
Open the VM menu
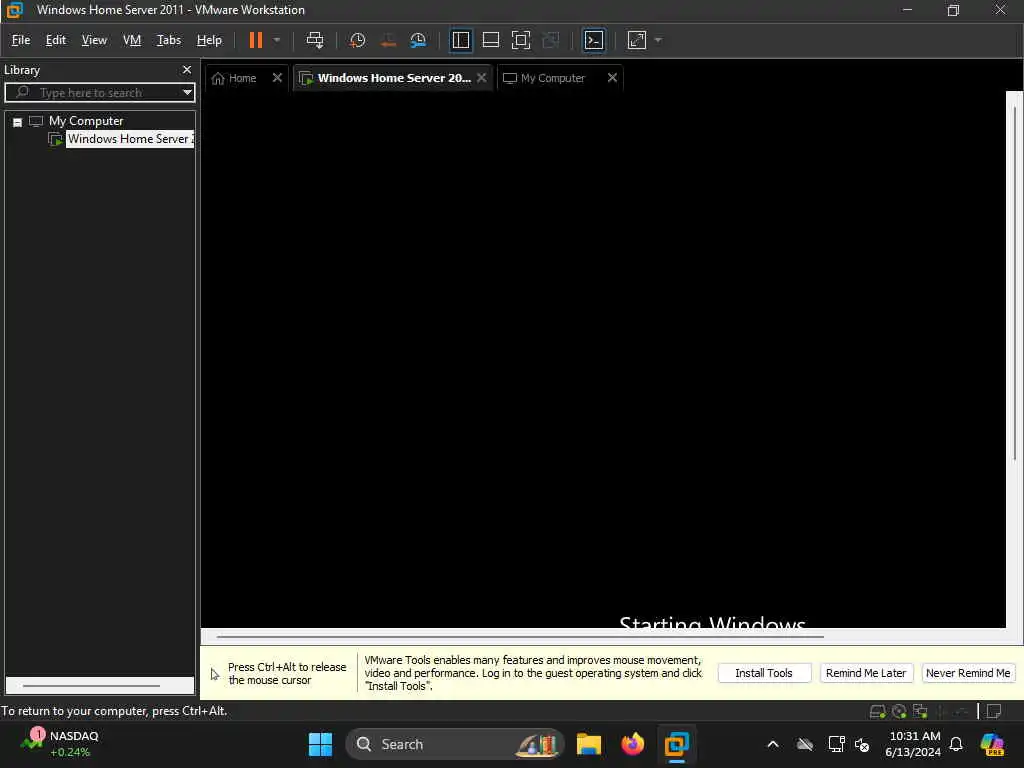pyautogui.click(x=132, y=40)
